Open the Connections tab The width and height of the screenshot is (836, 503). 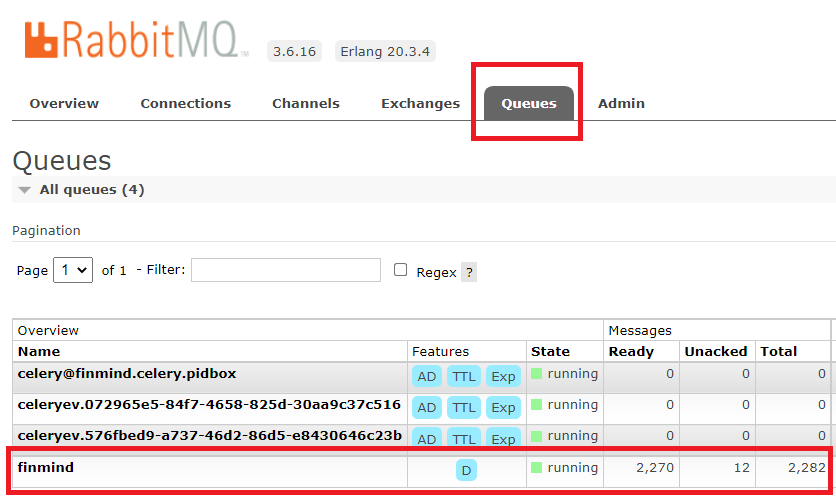click(185, 103)
